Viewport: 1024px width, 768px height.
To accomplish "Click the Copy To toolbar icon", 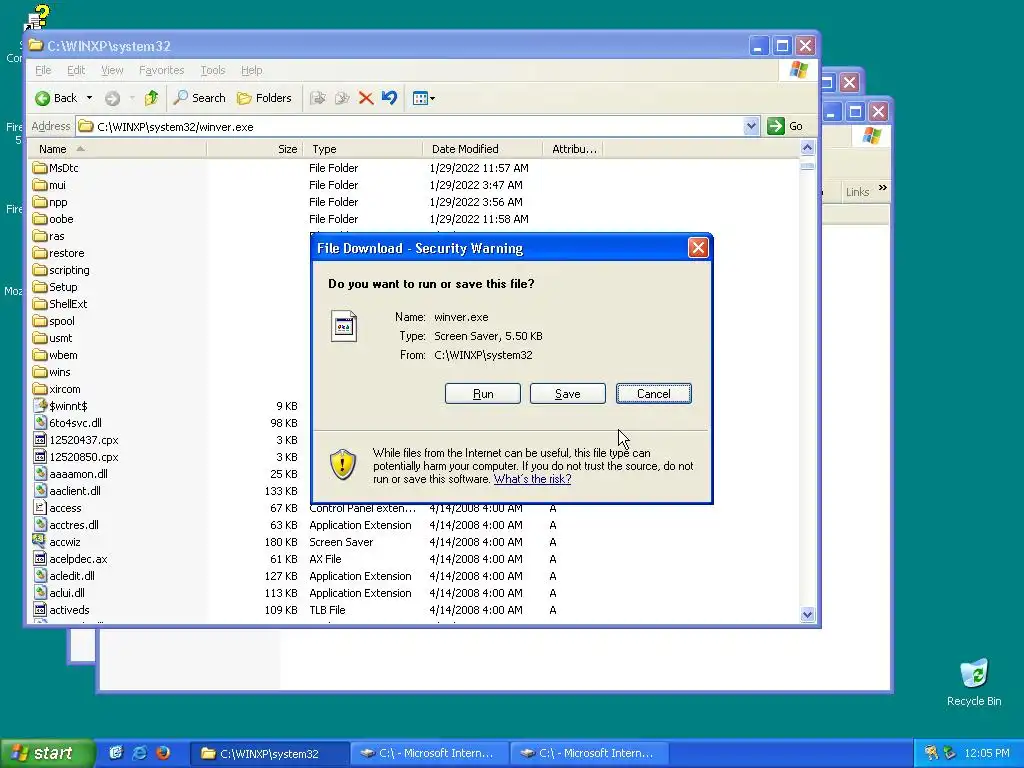I will (x=342, y=98).
